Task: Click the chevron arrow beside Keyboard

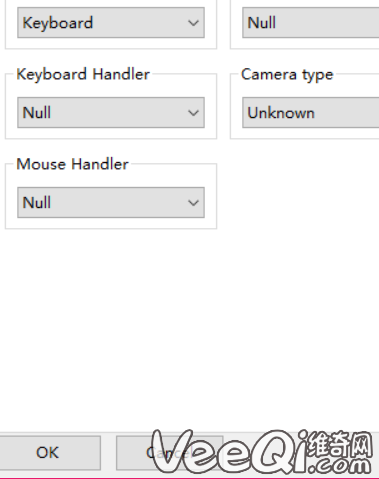Action: point(193,23)
